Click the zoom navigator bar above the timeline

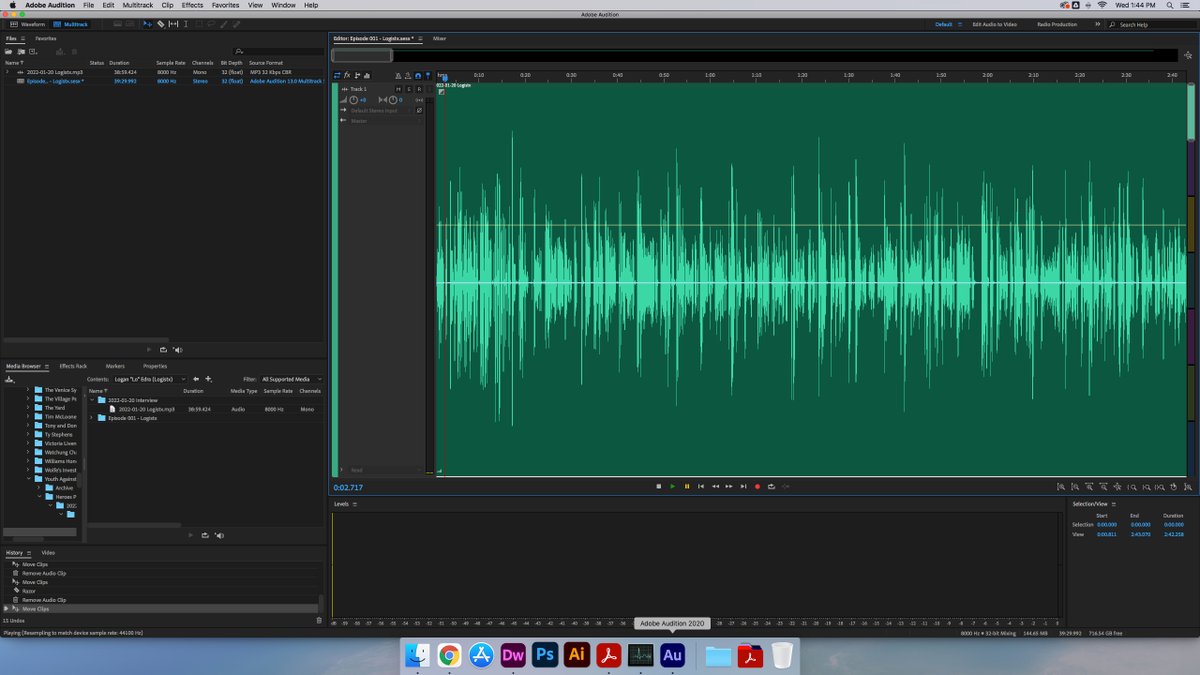[x=362, y=55]
